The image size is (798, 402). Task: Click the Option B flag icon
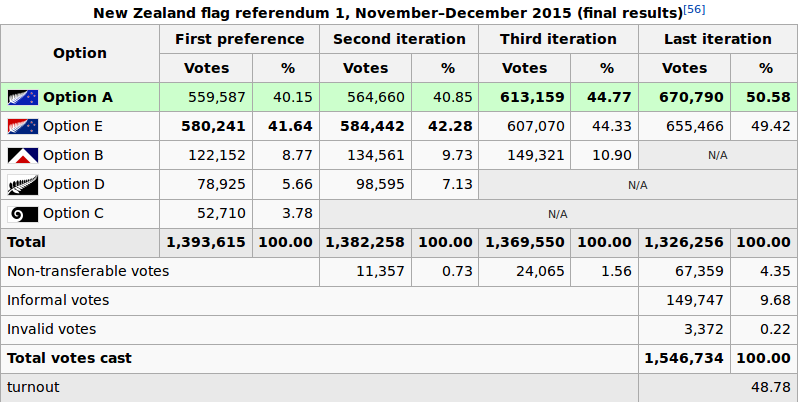(22, 156)
